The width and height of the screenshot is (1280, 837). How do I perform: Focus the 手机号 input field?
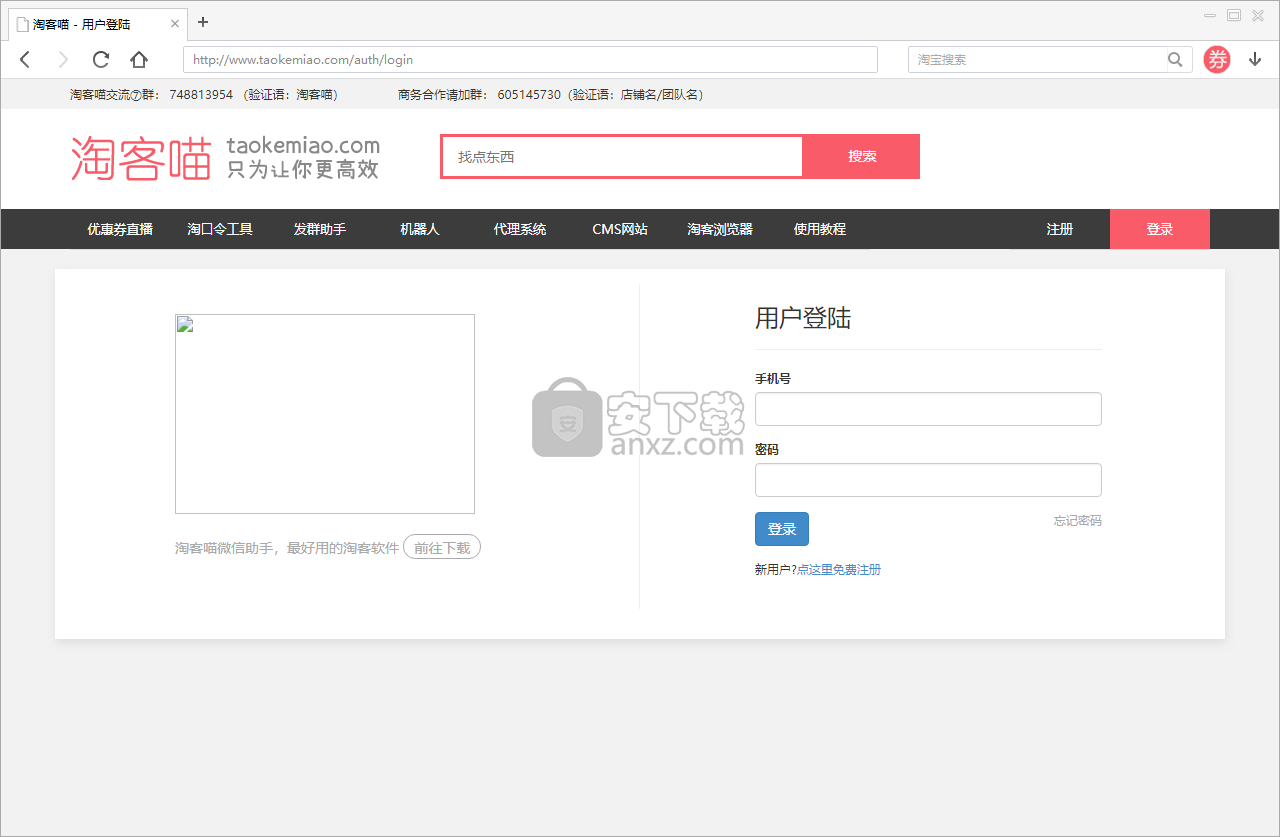coord(928,409)
